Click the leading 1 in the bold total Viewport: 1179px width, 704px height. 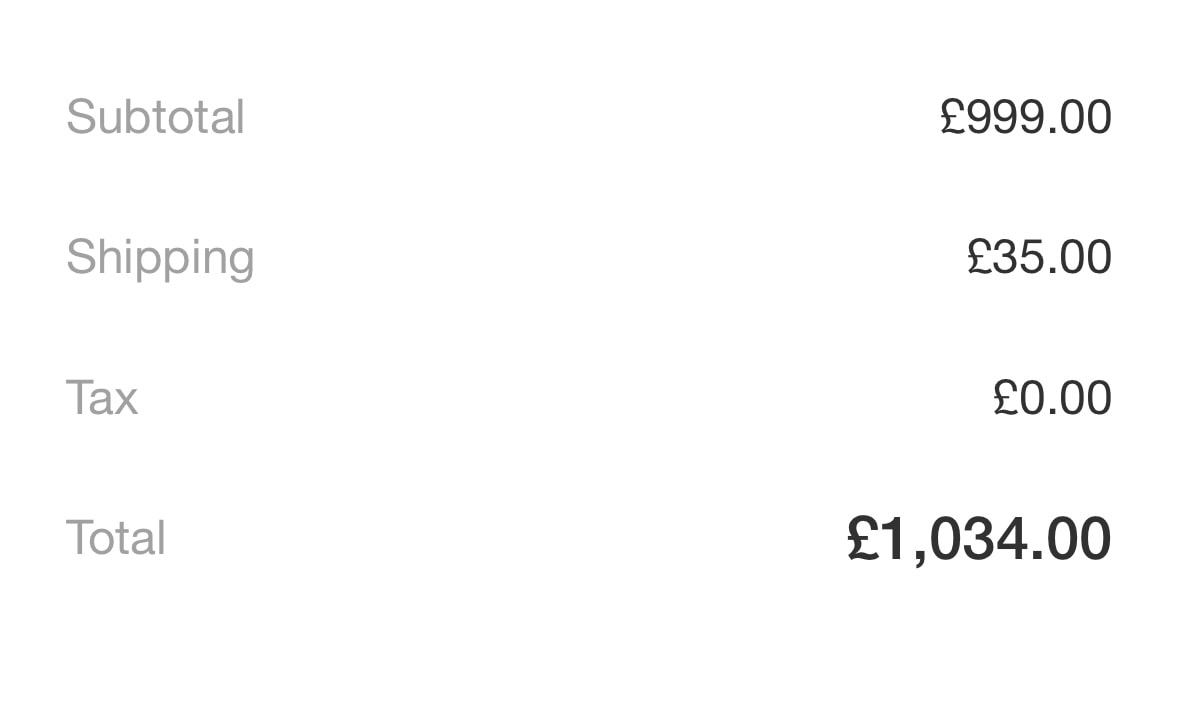(x=897, y=538)
